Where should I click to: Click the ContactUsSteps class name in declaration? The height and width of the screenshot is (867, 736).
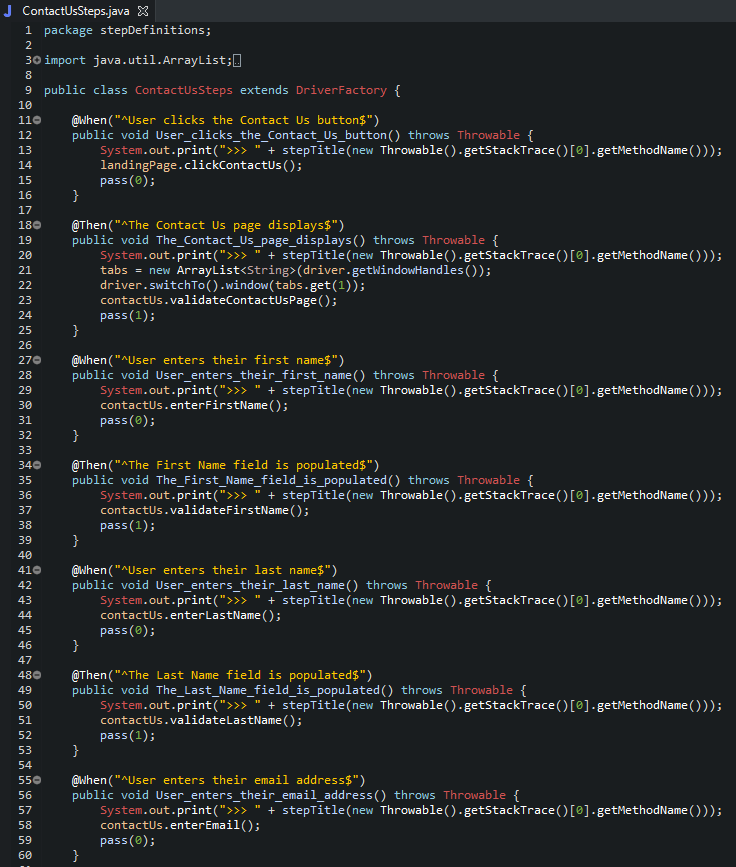(x=184, y=90)
